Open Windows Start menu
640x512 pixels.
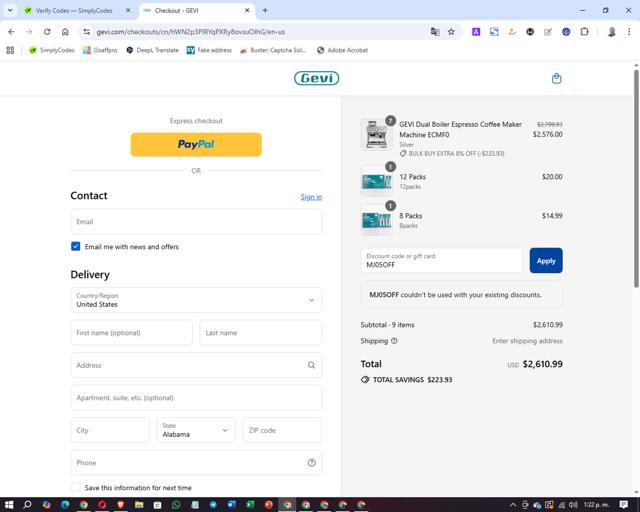pyautogui.click(x=9, y=505)
